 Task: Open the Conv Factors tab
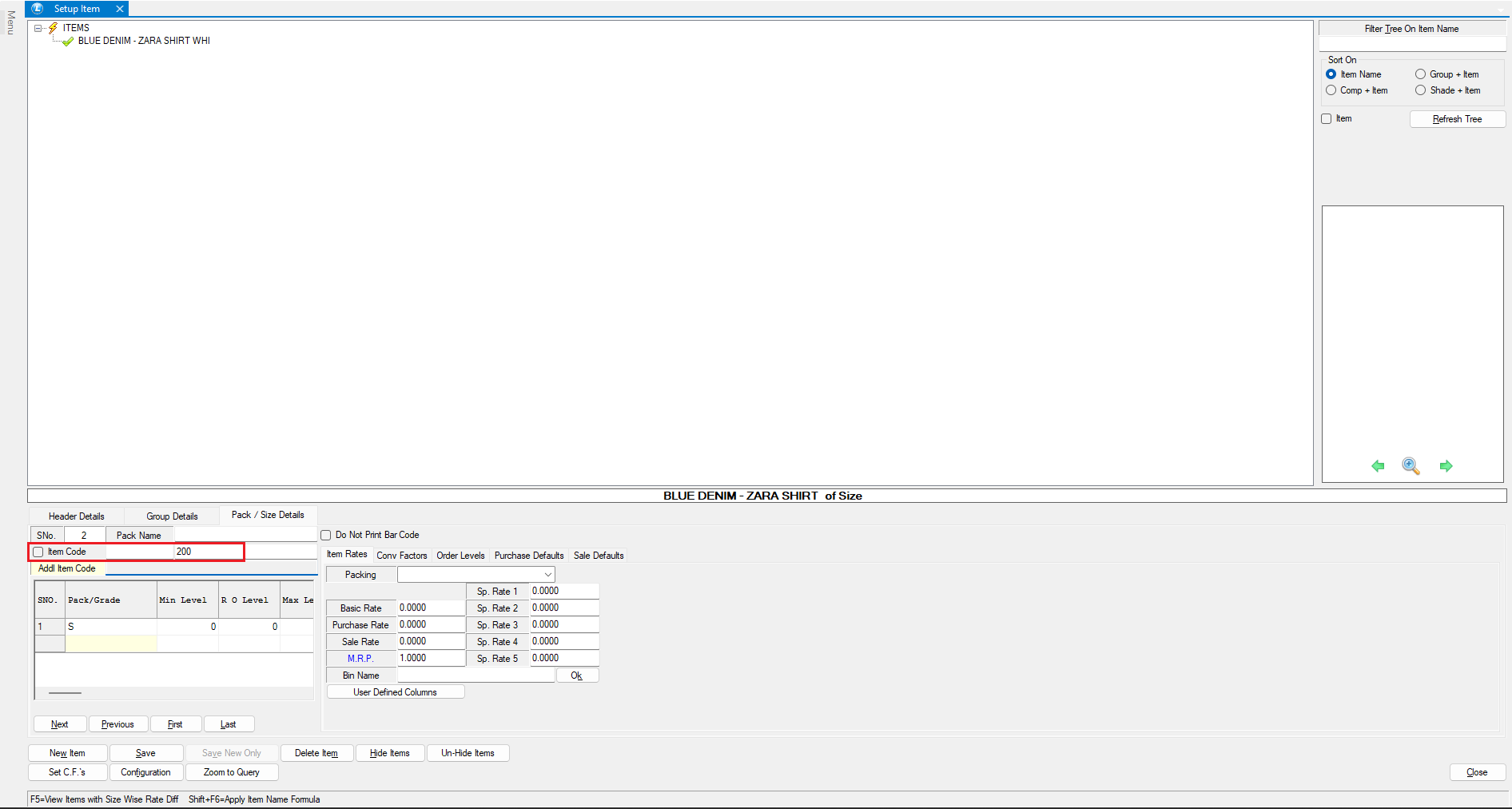[x=401, y=556]
